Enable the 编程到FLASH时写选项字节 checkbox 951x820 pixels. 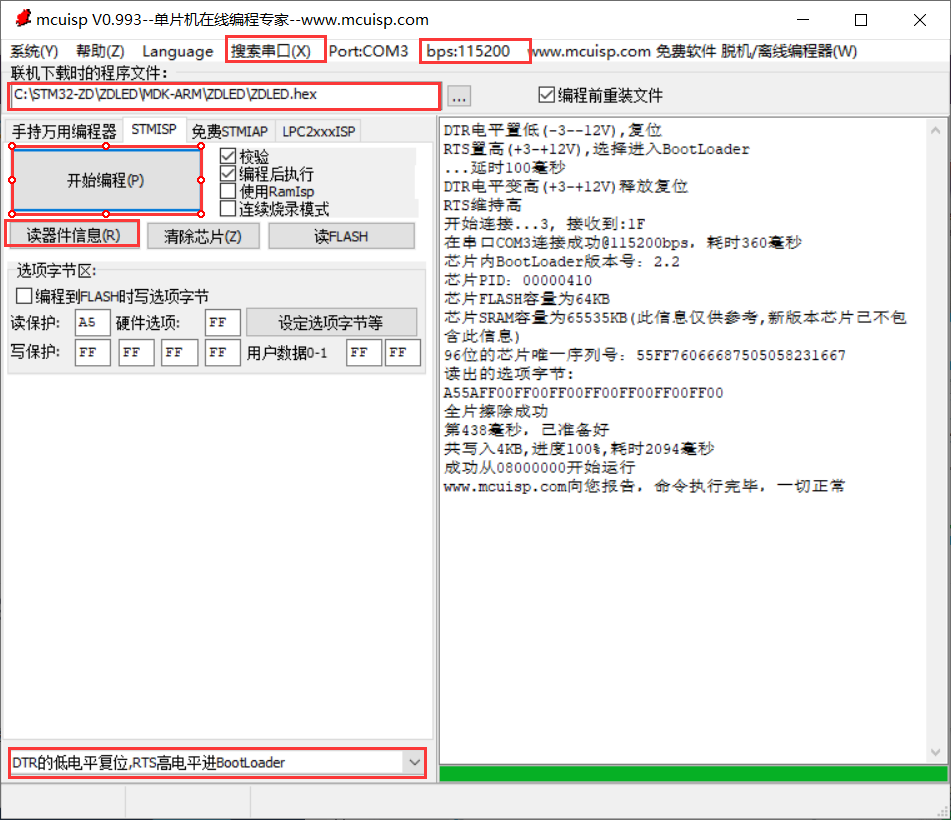(112, 296)
